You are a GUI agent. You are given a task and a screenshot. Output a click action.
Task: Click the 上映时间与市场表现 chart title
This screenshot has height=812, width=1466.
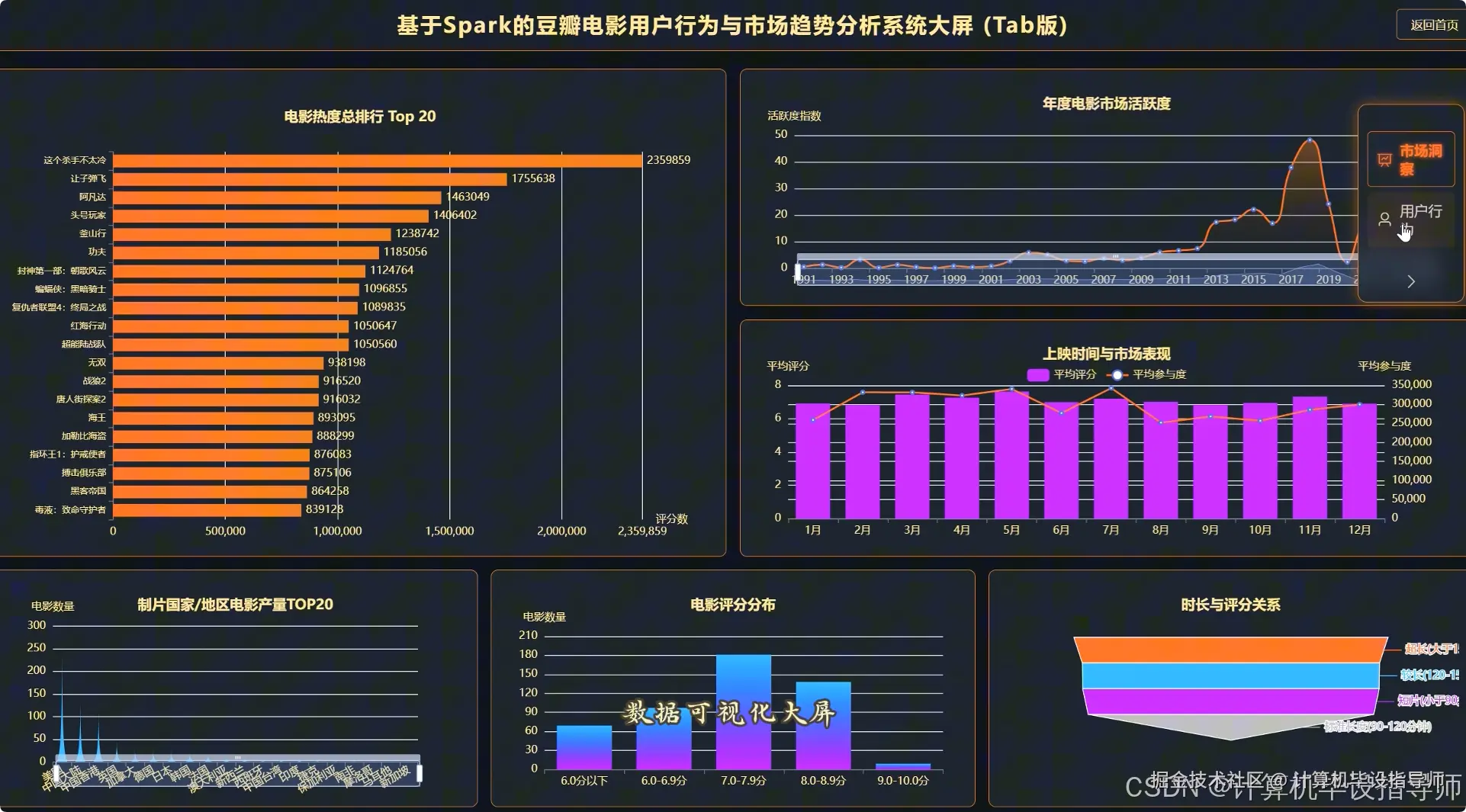point(1106,354)
